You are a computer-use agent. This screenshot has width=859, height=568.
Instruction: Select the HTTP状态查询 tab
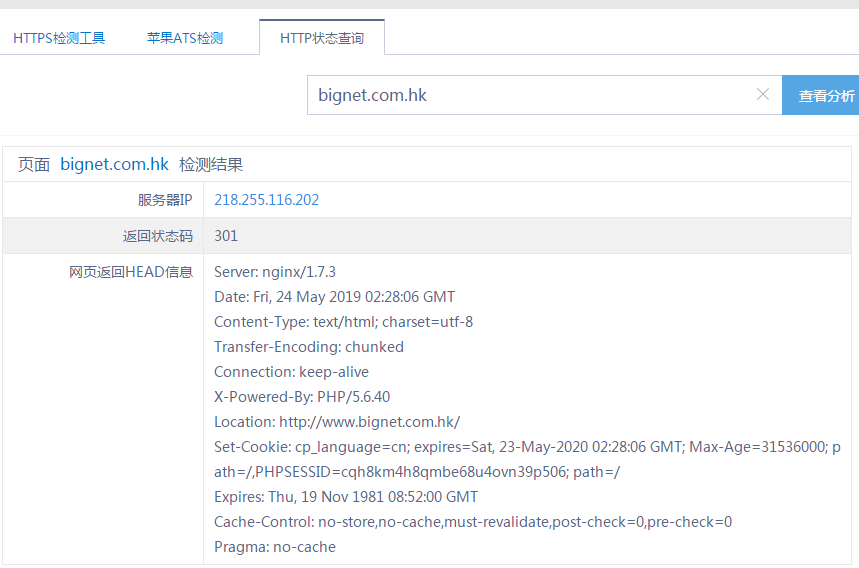322,38
